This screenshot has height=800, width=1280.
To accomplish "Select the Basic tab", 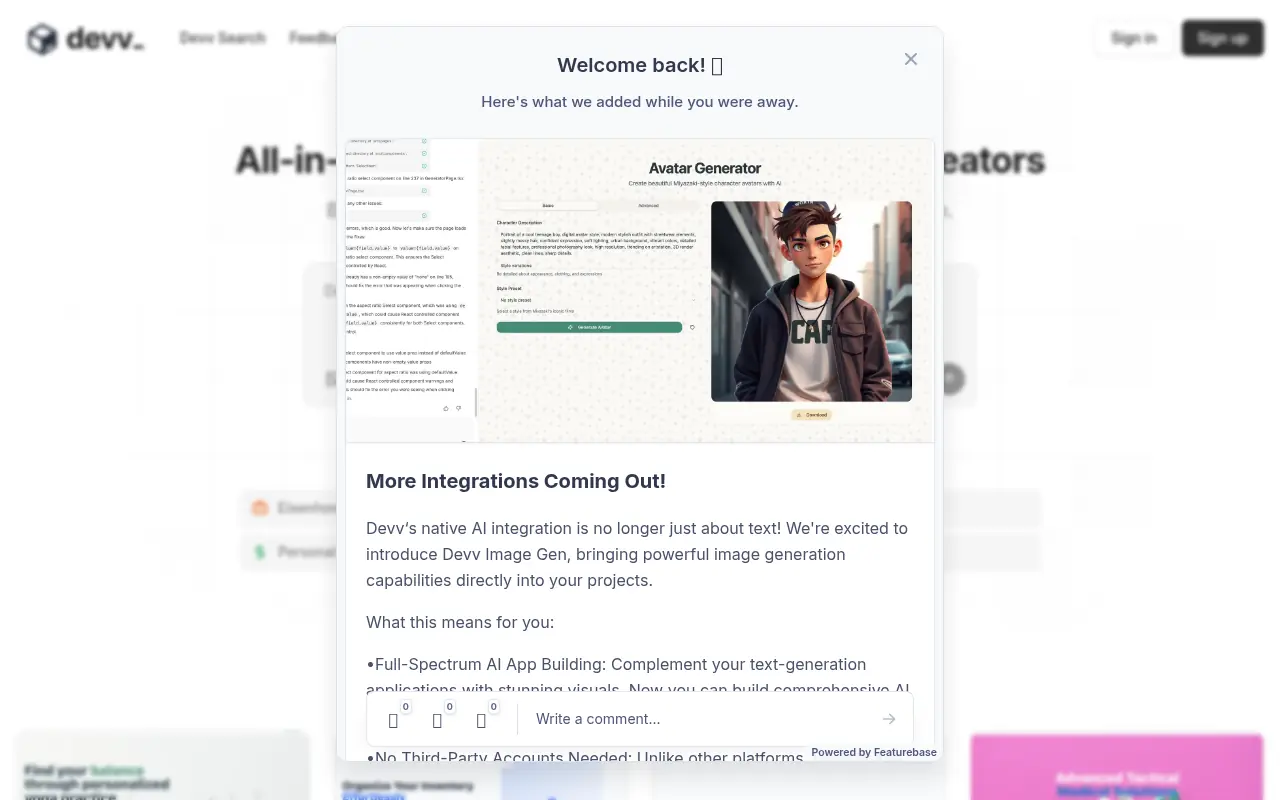I will pos(548,205).
